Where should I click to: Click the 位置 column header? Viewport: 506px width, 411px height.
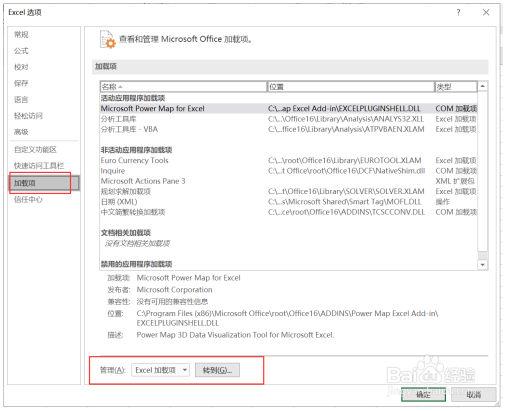pyautogui.click(x=351, y=87)
